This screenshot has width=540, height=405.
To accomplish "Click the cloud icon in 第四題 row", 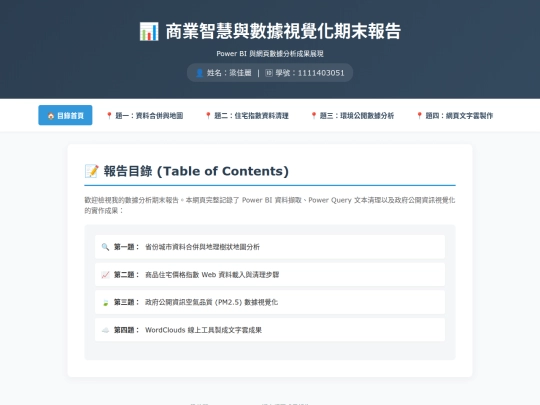I will 105,330.
